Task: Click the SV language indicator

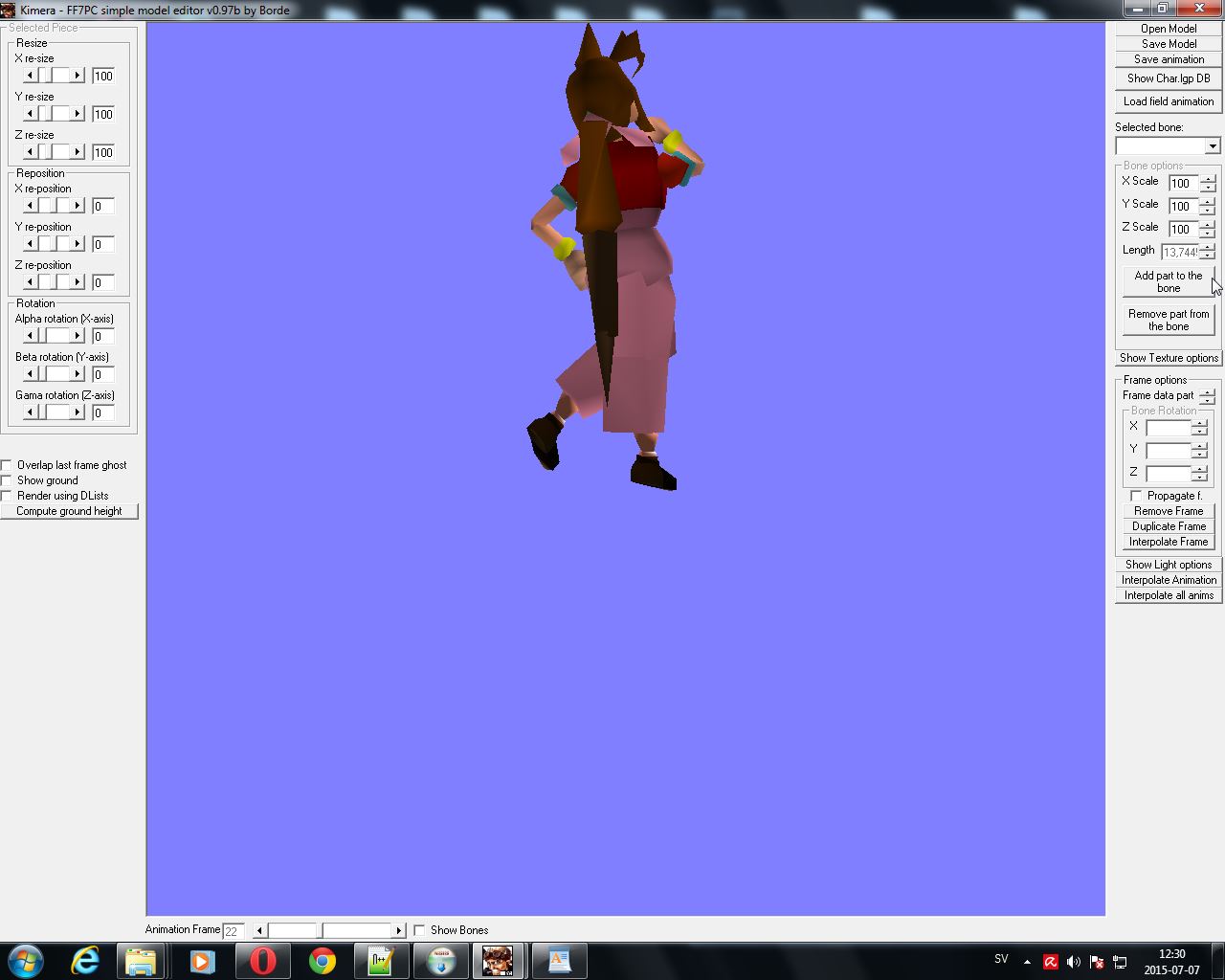Action: [1001, 959]
